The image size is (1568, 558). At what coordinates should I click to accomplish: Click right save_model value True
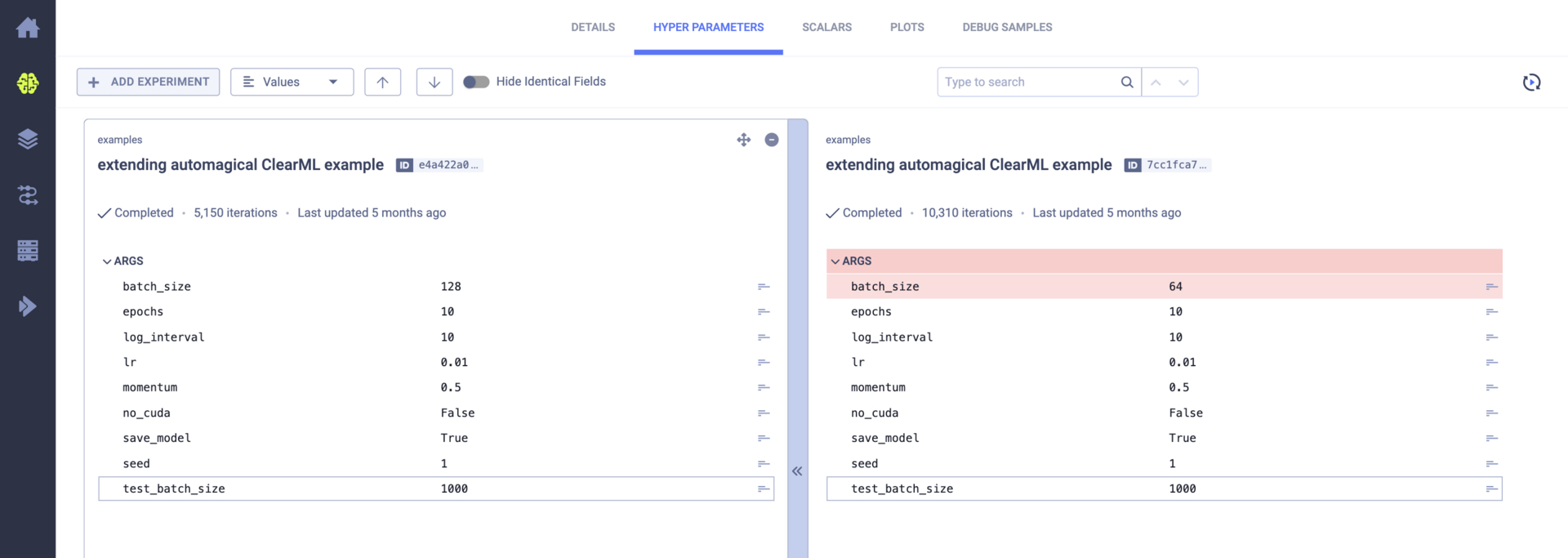[1182, 439]
